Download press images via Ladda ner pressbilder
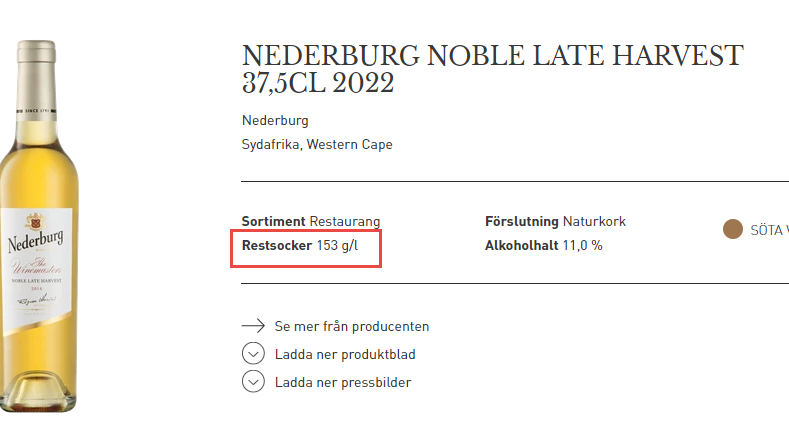The image size is (789, 435). click(x=343, y=383)
